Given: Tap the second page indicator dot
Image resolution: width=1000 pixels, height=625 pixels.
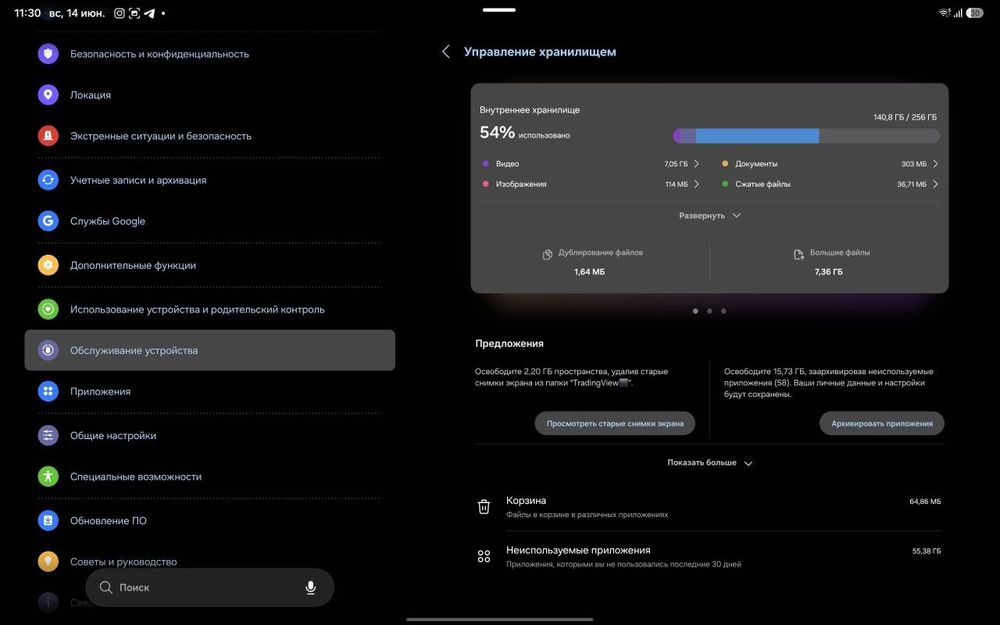Looking at the screenshot, I should [709, 311].
